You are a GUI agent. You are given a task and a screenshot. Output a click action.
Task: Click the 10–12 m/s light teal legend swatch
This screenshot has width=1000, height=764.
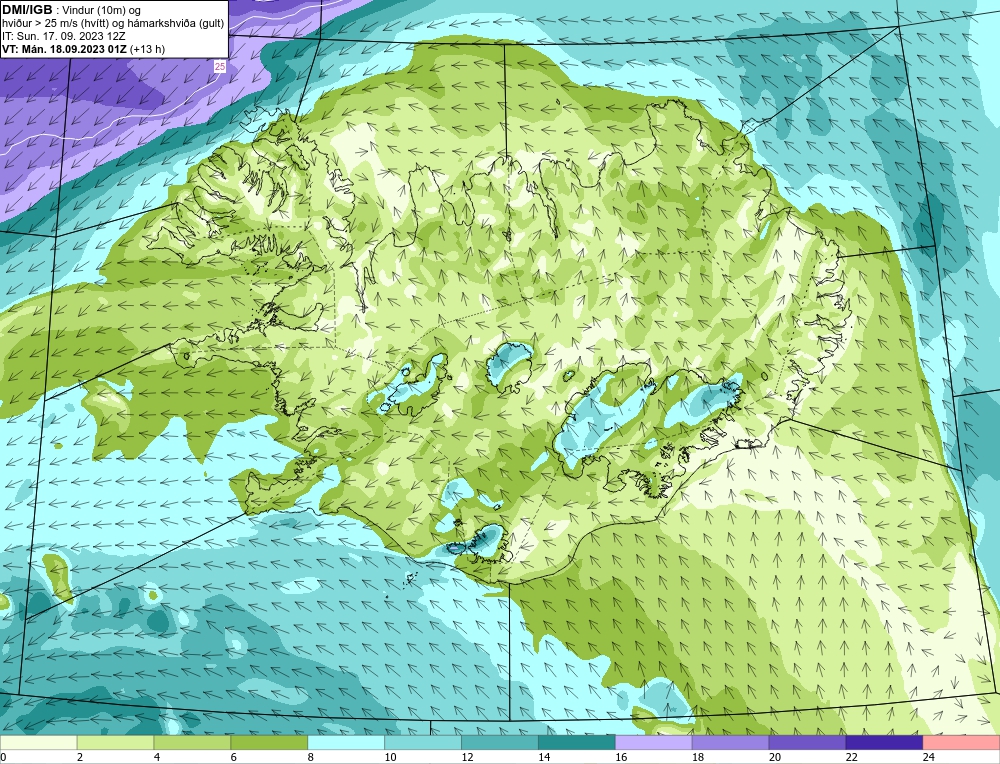click(423, 743)
